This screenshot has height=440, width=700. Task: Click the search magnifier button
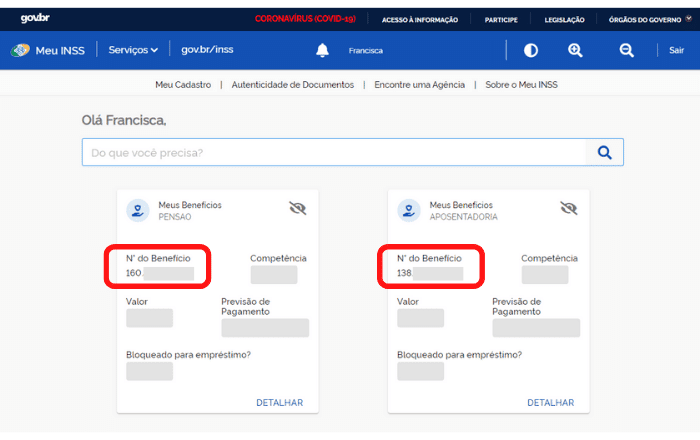pos(604,152)
